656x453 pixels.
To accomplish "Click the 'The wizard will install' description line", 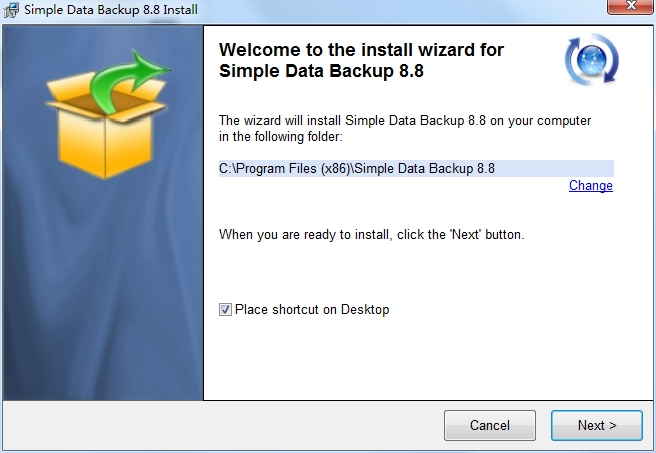I will click(404, 120).
